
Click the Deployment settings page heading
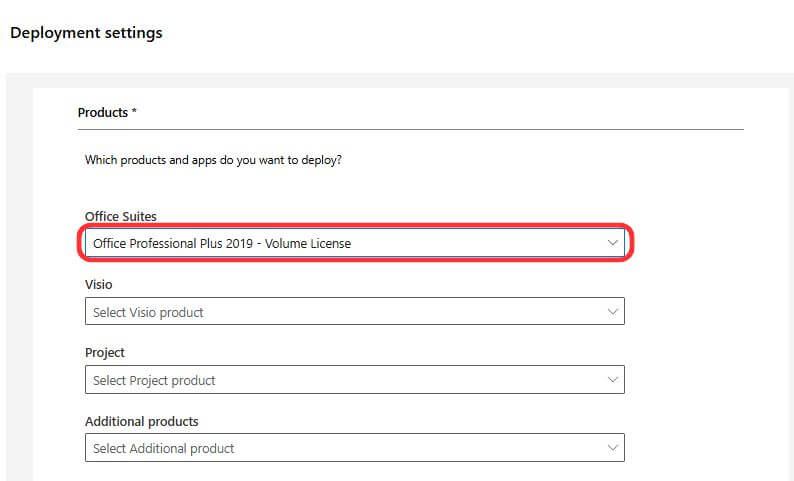click(86, 33)
